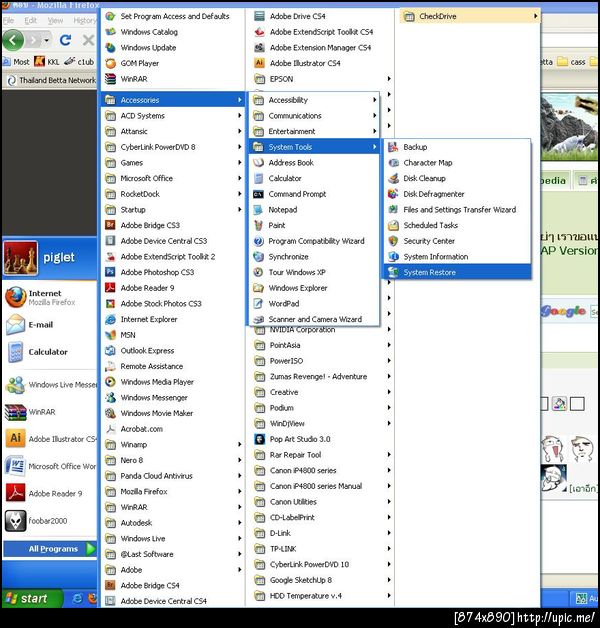Expand the Accessibility submenu
The height and width of the screenshot is (628, 600).
click(x=314, y=100)
